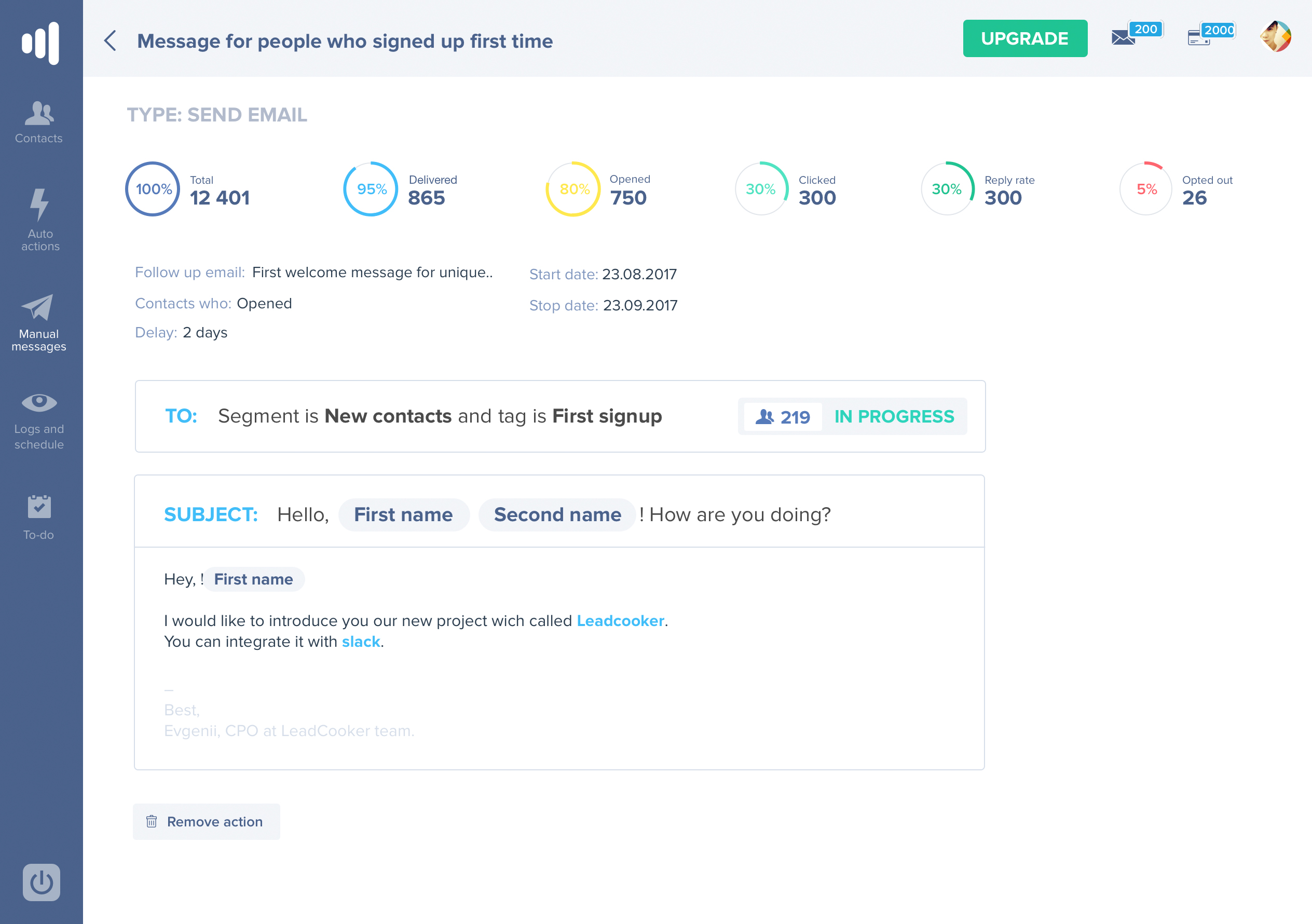Click the 80% Opened progress circle

(x=573, y=189)
